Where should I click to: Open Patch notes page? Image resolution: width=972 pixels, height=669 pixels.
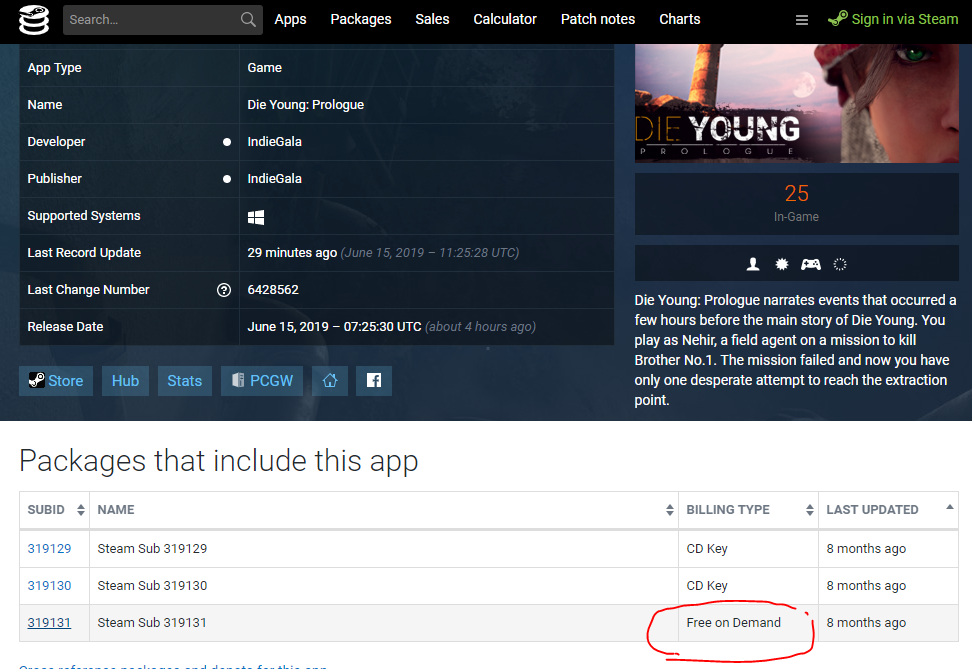coord(598,20)
